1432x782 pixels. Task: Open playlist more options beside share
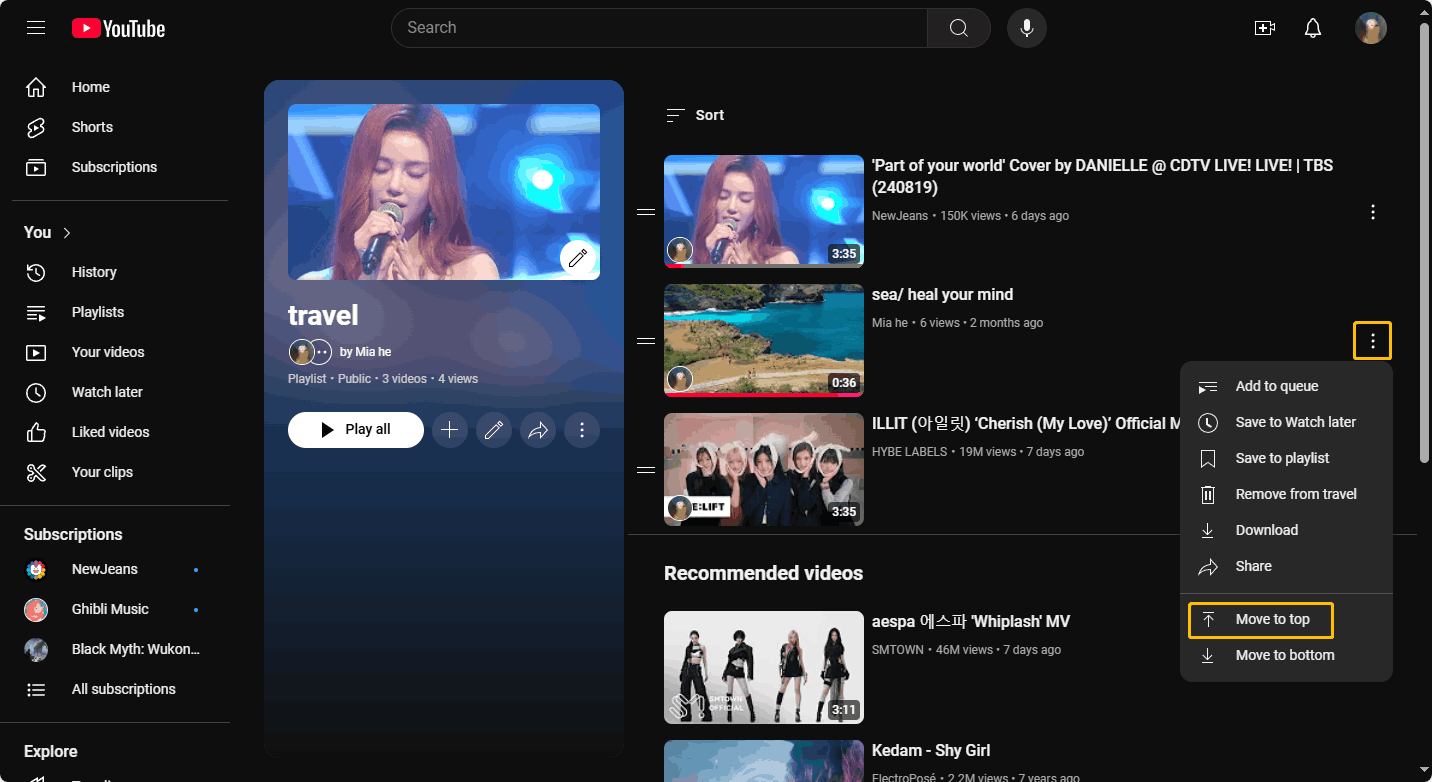coord(582,430)
